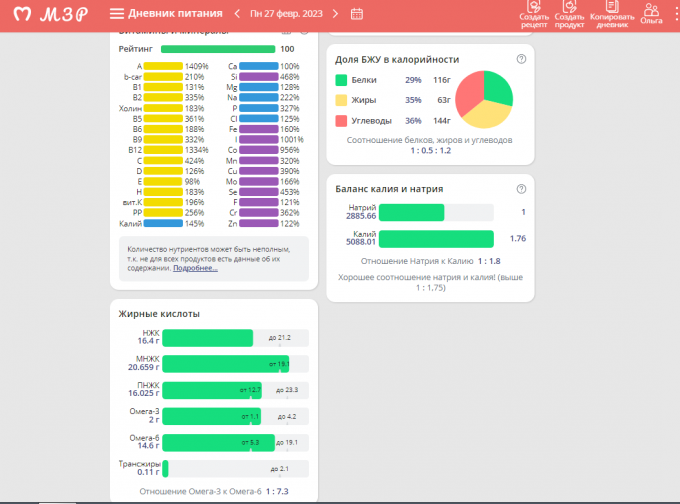Open the calendar date picker icon
The image size is (680, 504).
357,14
